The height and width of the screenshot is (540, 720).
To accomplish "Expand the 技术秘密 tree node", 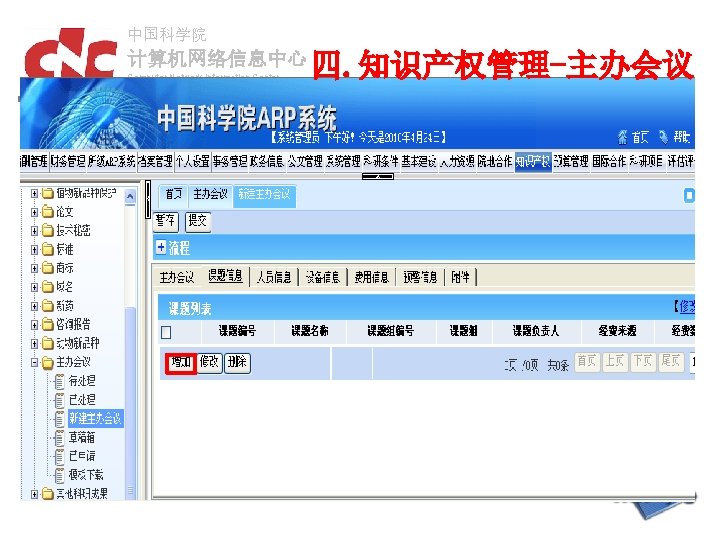I will point(34,231).
